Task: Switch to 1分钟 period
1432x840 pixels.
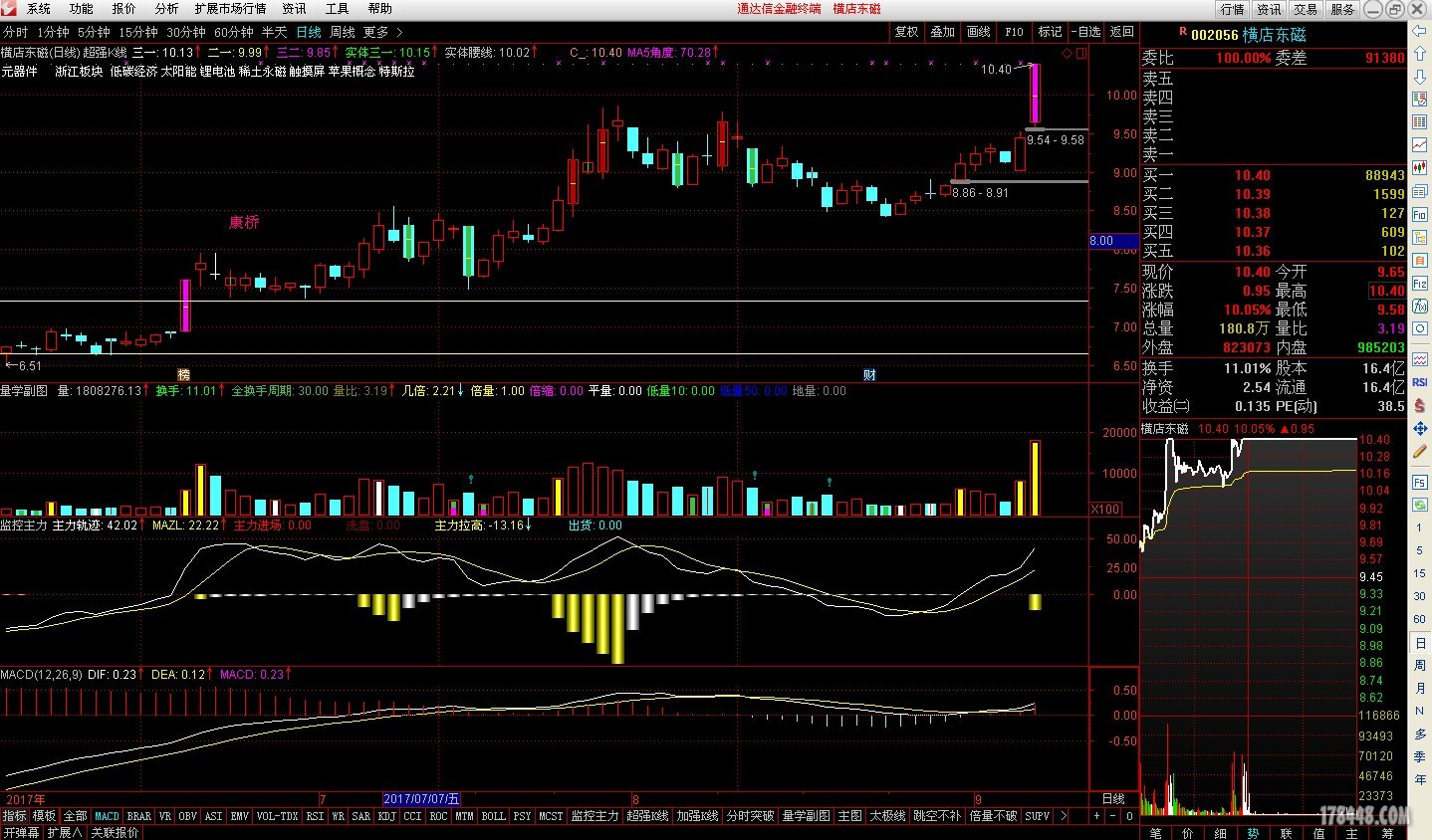Action: (54, 33)
